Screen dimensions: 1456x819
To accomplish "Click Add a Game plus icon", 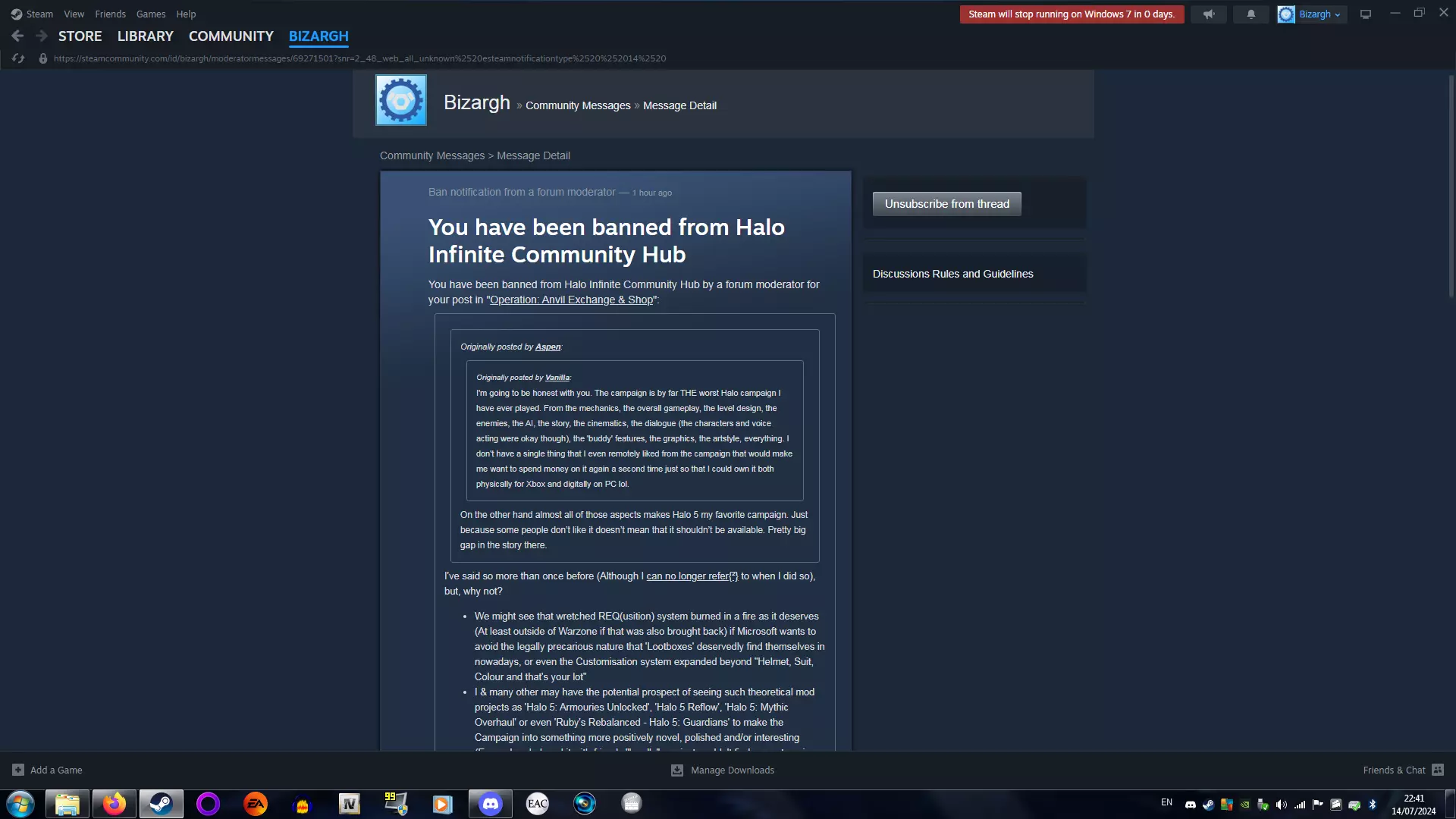I will 18,770.
